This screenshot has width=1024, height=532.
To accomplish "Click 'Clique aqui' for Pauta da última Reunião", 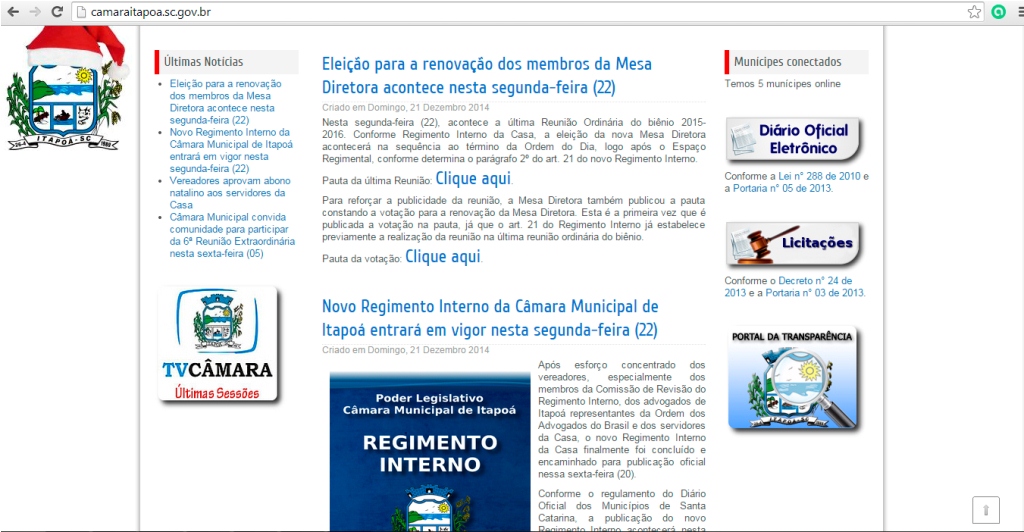I will pyautogui.click(x=473, y=178).
